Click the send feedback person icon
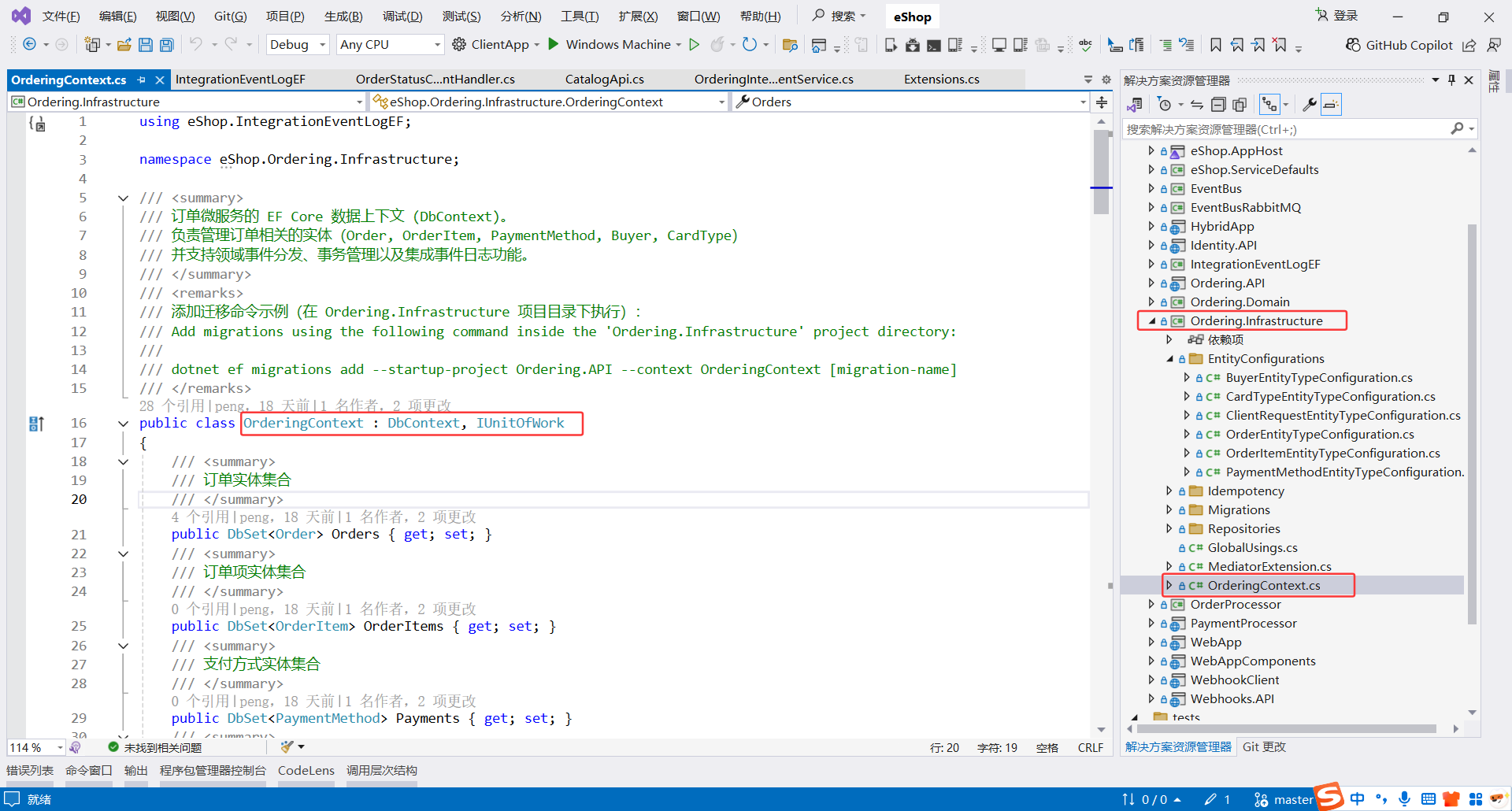Viewport: 1512px width, 811px height. click(x=1493, y=45)
